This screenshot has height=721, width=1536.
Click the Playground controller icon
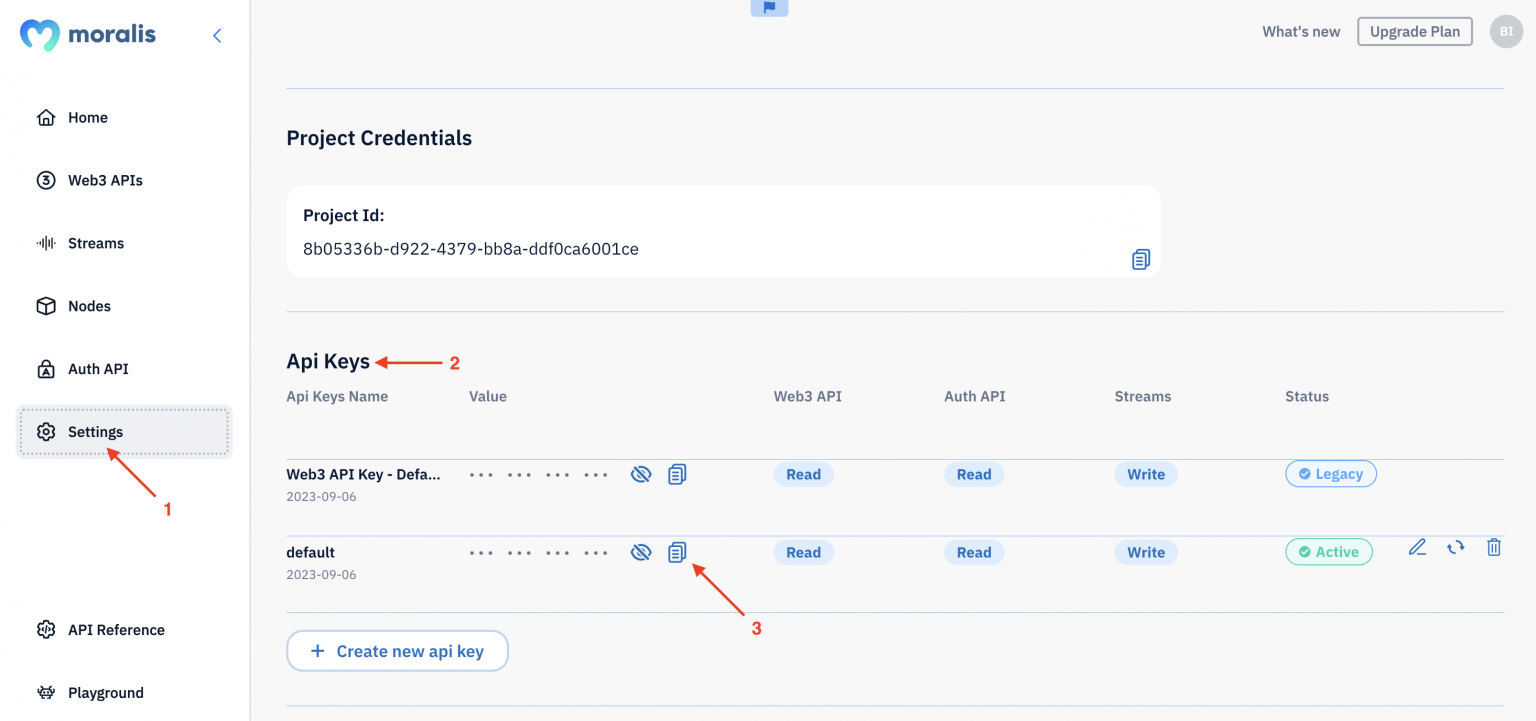[46, 693]
